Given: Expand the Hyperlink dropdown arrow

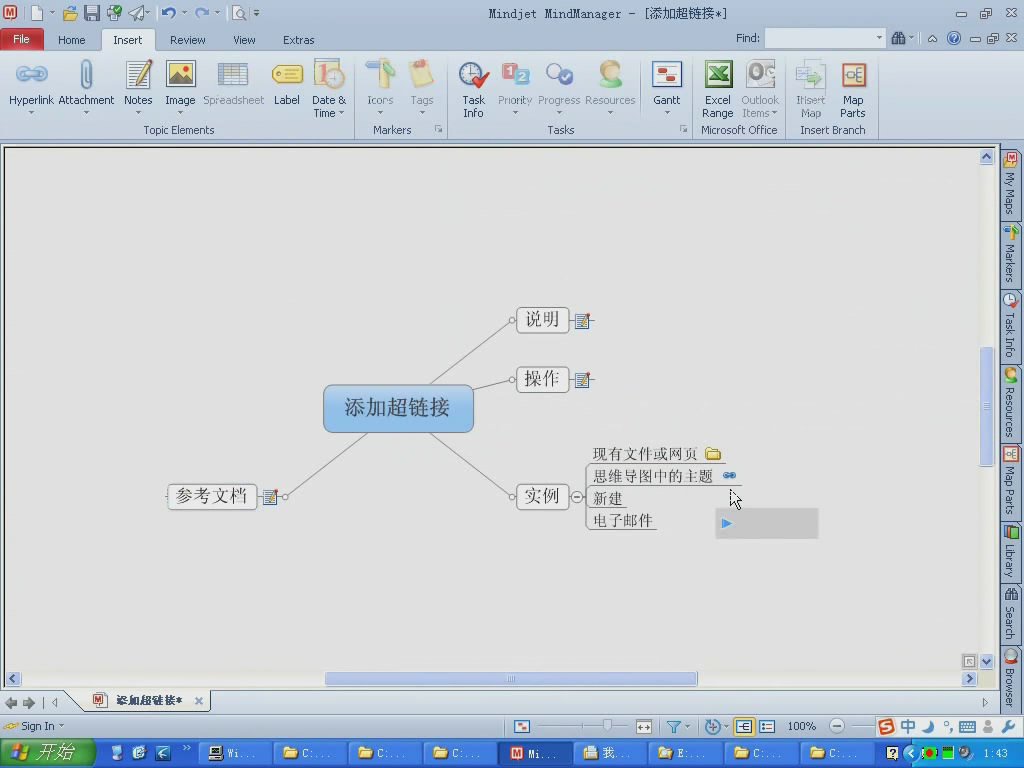Looking at the screenshot, I should coord(31,113).
